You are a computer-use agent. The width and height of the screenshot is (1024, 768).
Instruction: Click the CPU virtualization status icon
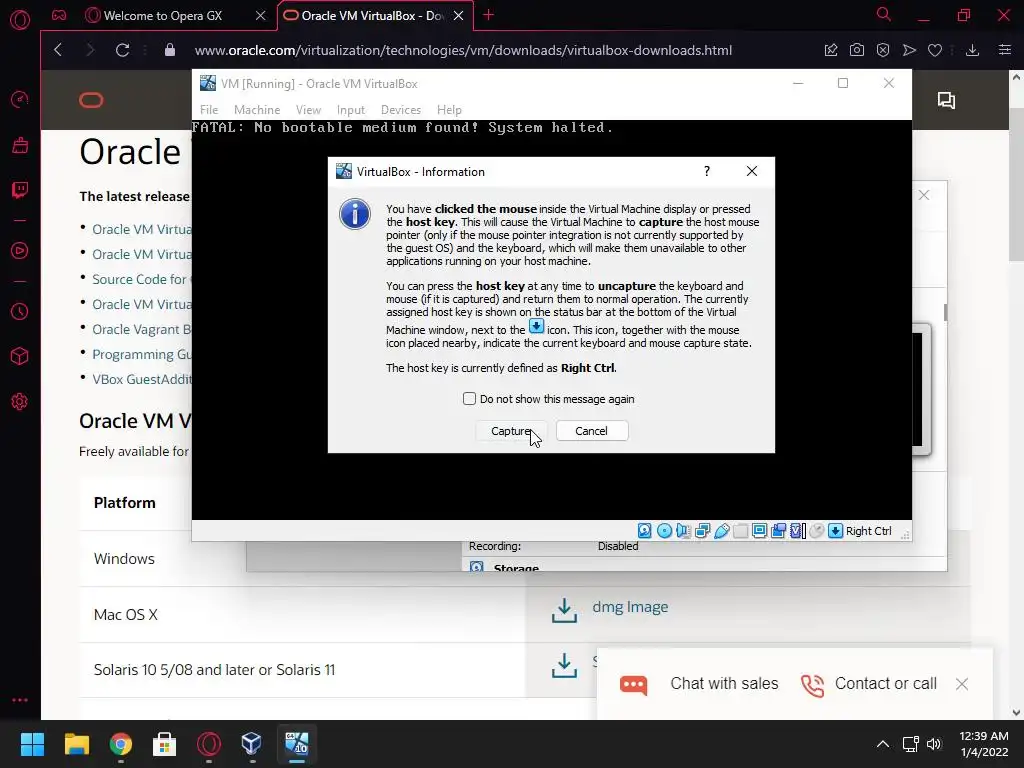point(797,531)
